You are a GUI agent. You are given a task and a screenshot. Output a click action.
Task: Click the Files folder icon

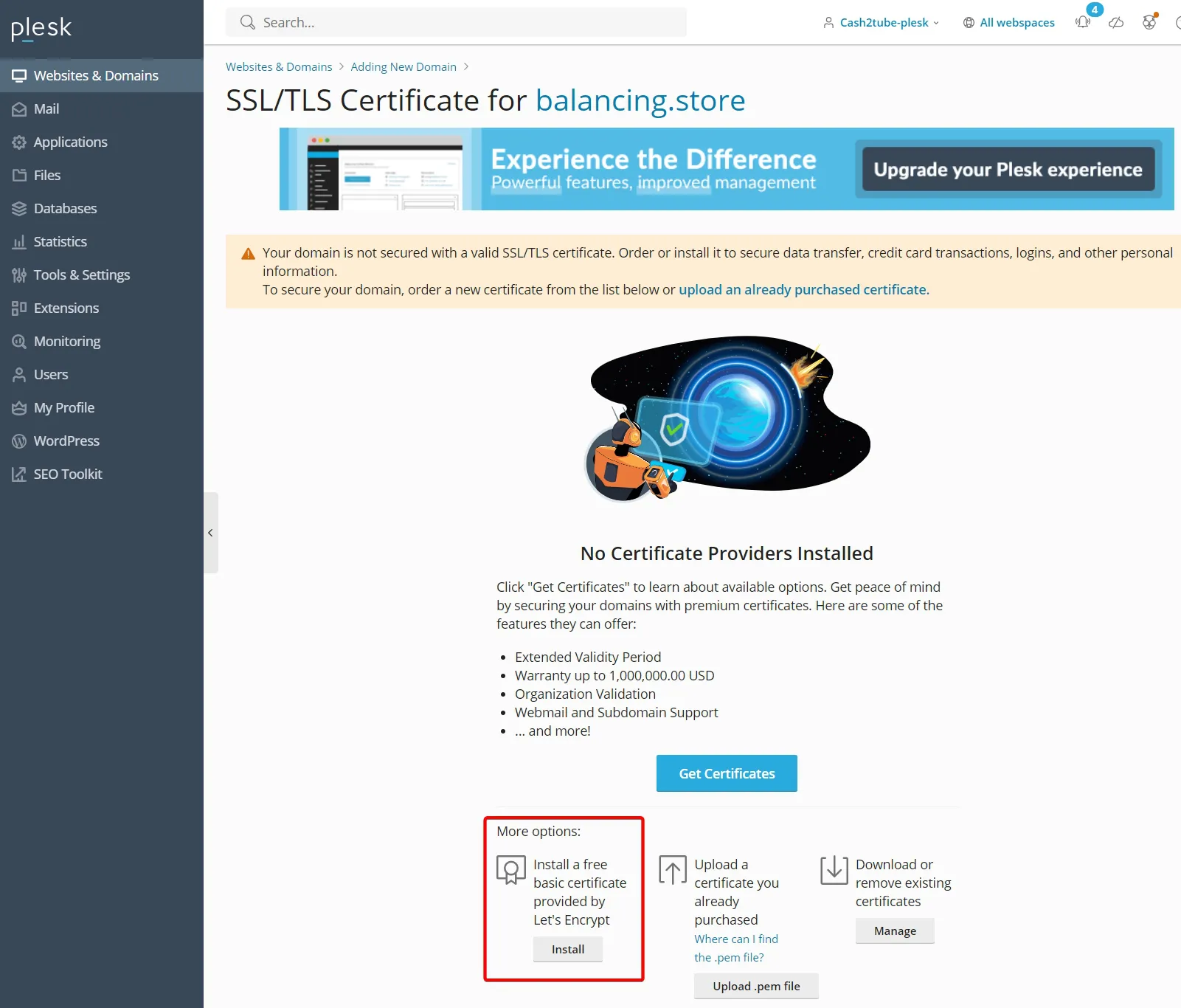[19, 176]
